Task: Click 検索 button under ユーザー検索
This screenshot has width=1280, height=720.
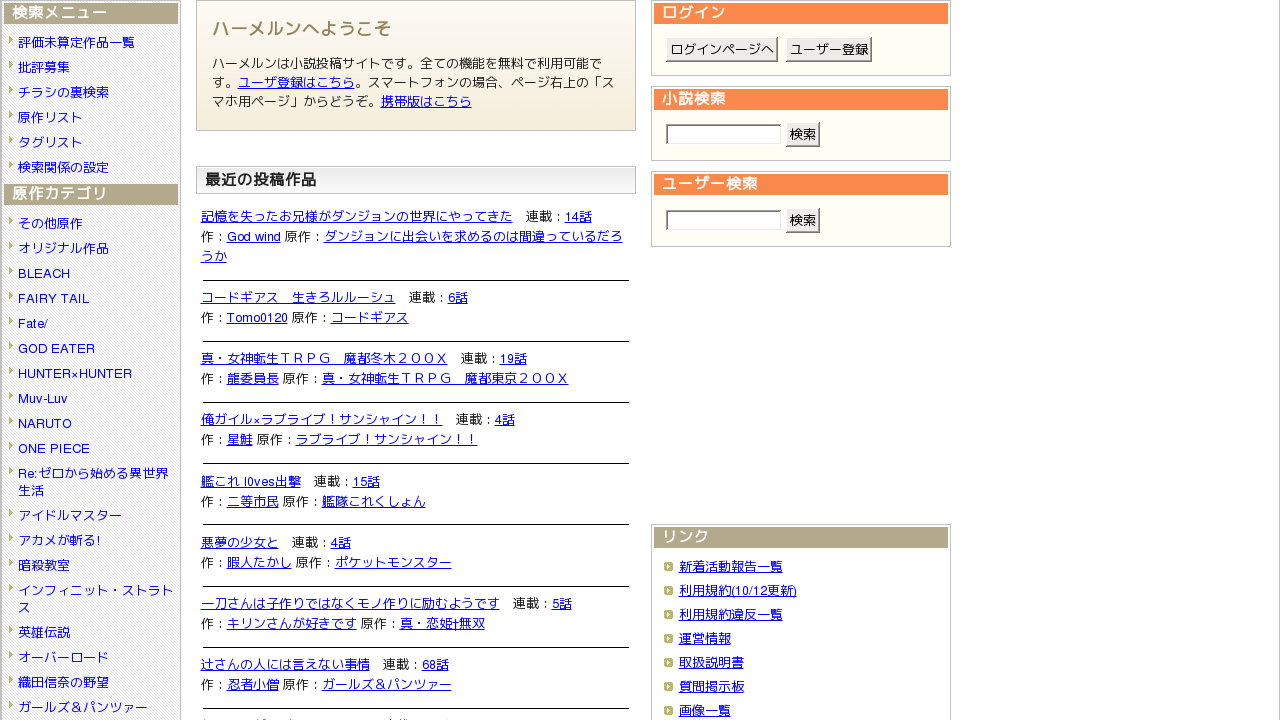Action: click(803, 220)
